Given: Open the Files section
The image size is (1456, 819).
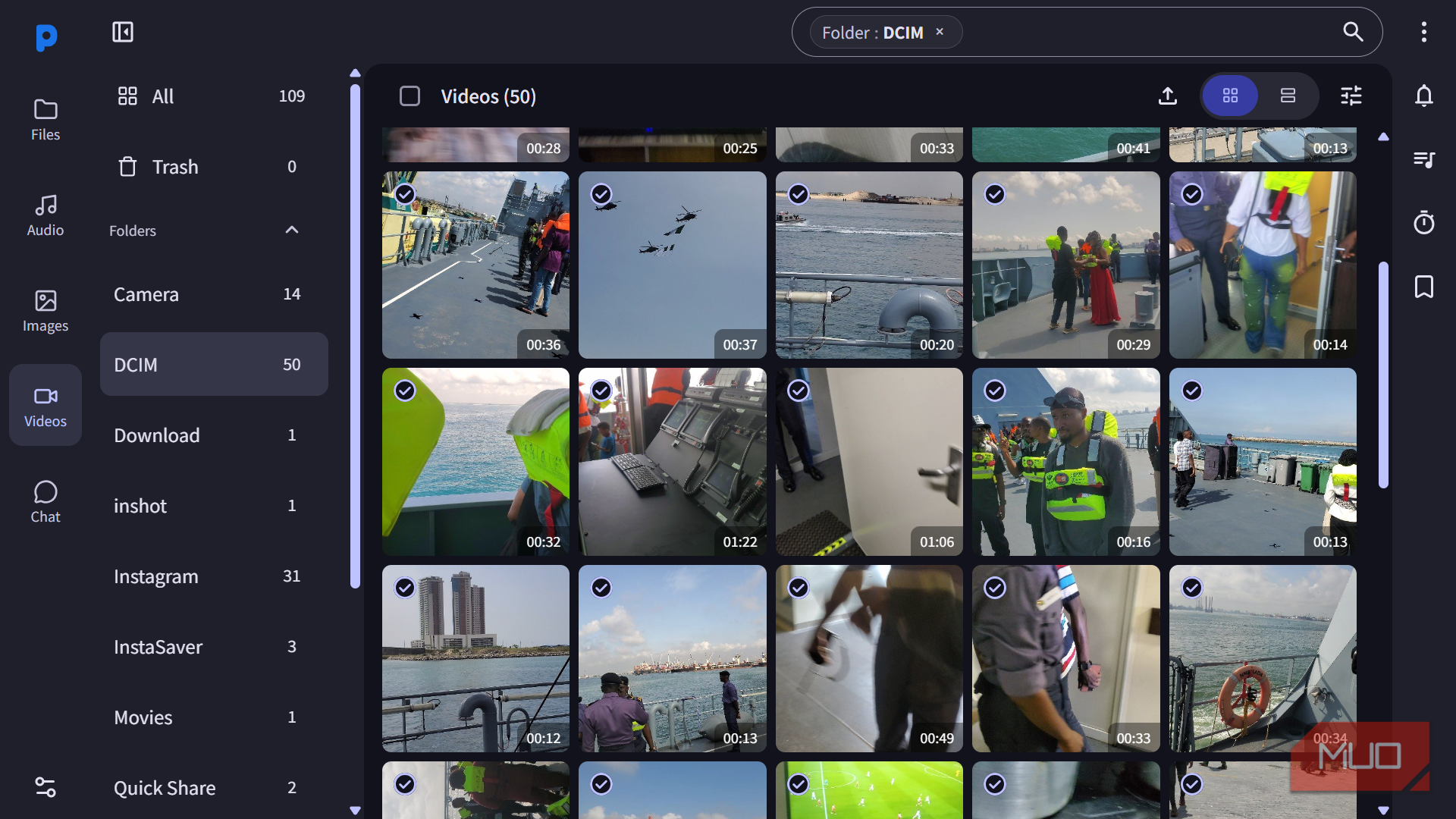Looking at the screenshot, I should coord(45,120).
